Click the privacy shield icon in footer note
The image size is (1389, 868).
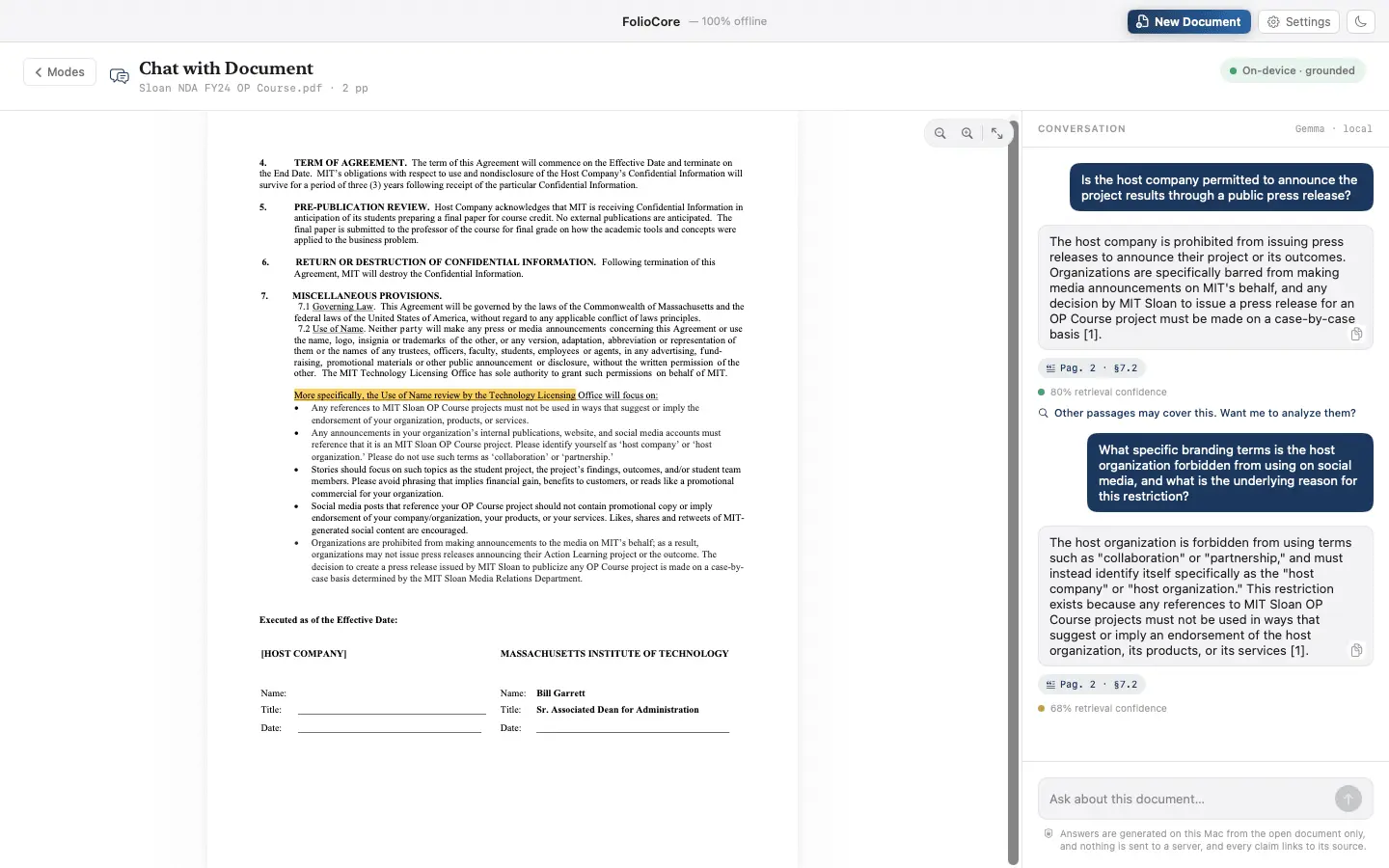tap(1049, 834)
